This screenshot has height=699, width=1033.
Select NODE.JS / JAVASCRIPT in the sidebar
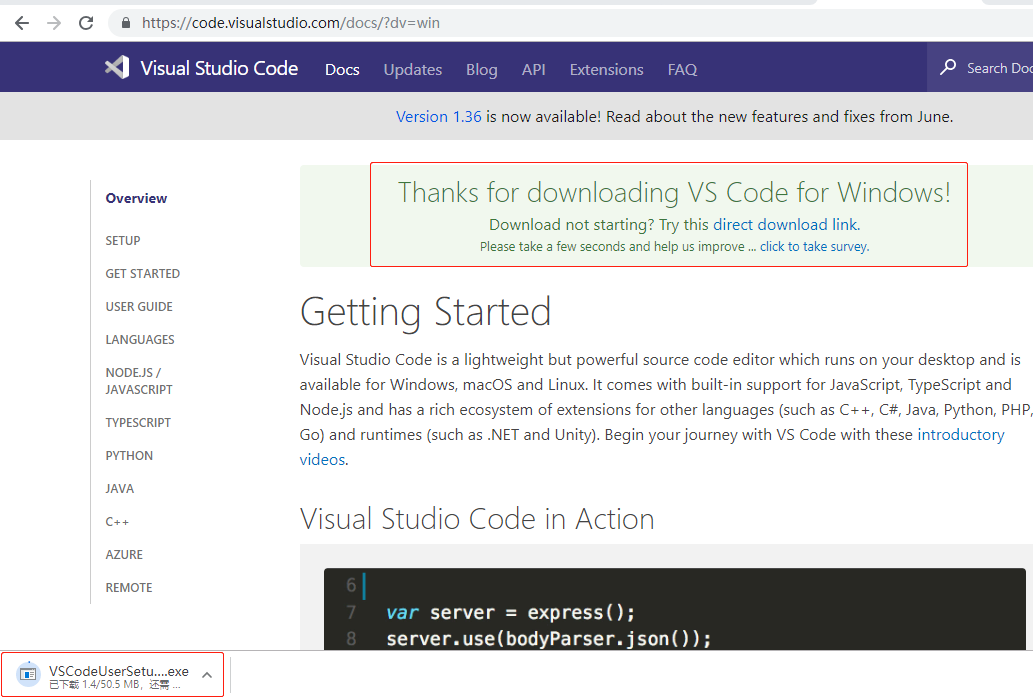tap(139, 381)
